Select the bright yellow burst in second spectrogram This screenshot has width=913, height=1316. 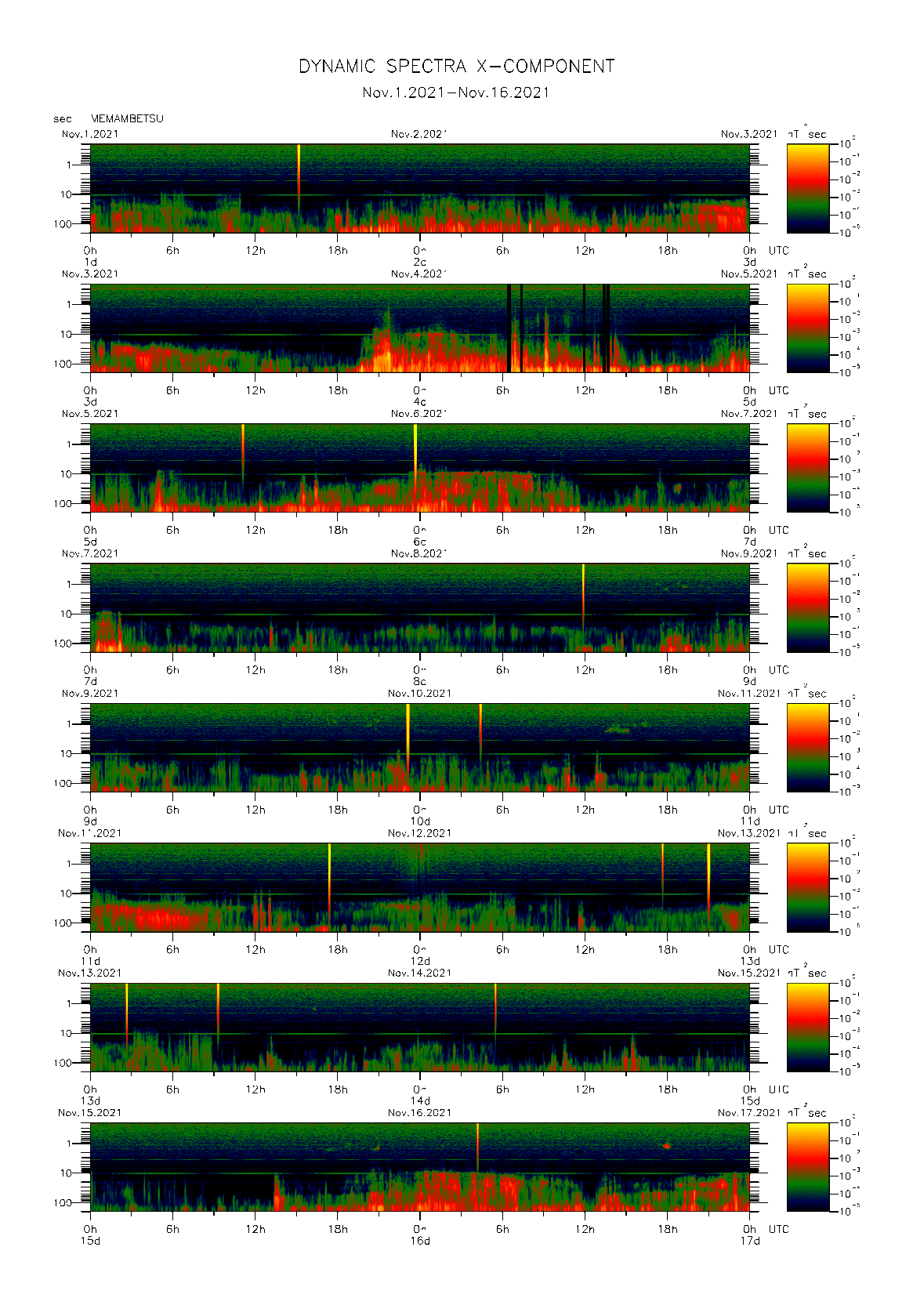click(384, 359)
